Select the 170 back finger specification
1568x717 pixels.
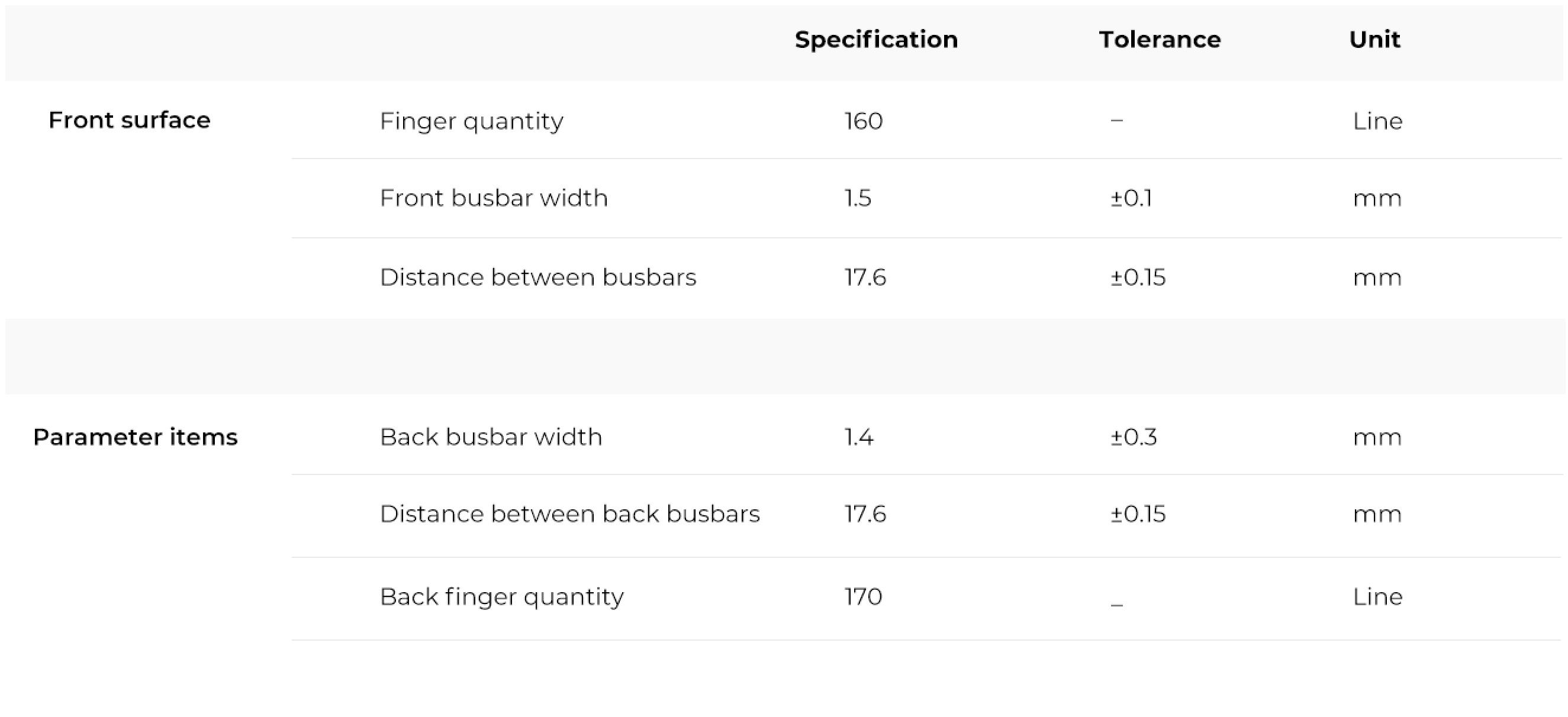click(863, 596)
